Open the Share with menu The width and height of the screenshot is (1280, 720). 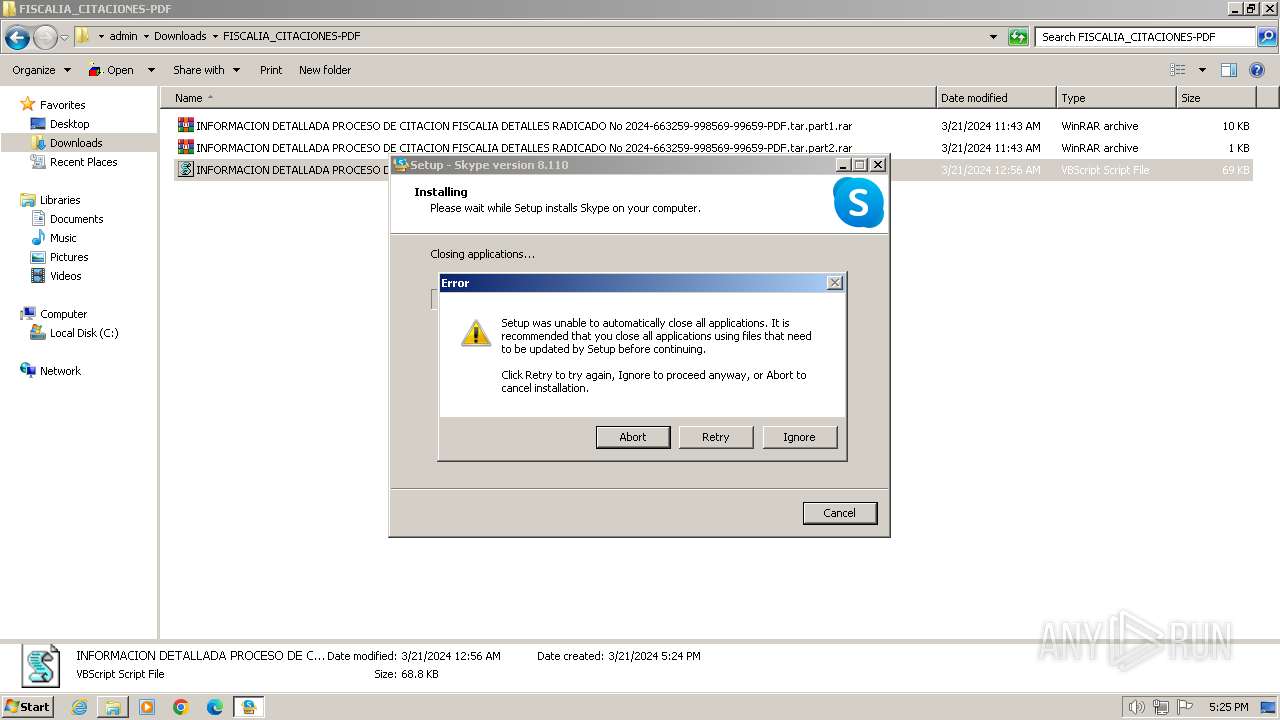206,70
